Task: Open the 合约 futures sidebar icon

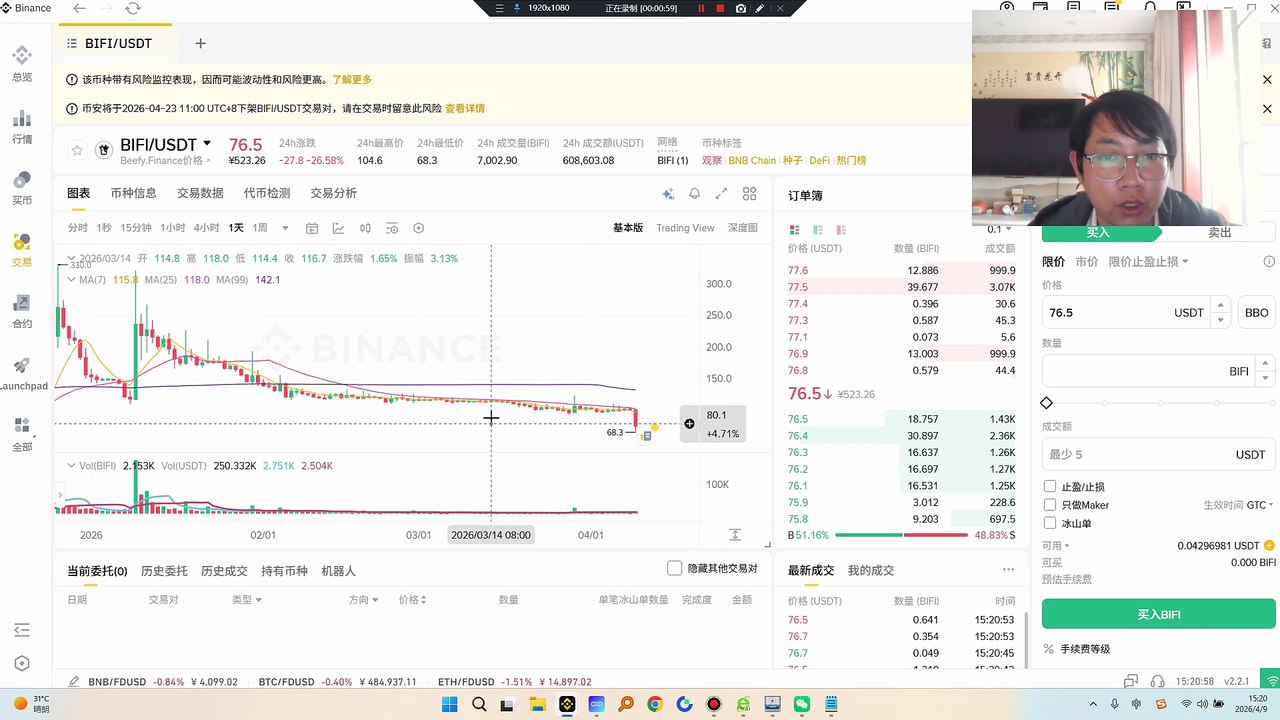Action: click(22, 311)
